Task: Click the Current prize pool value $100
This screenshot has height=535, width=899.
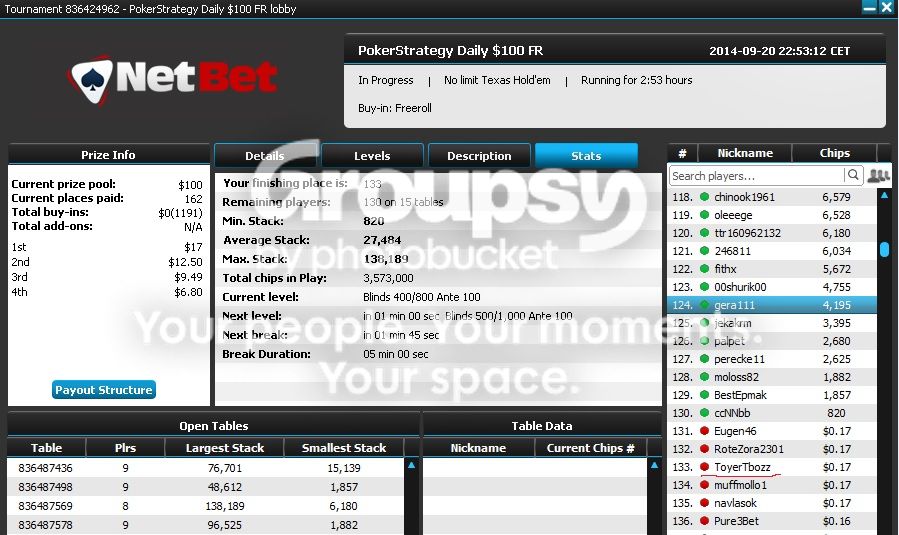Action: (x=190, y=185)
